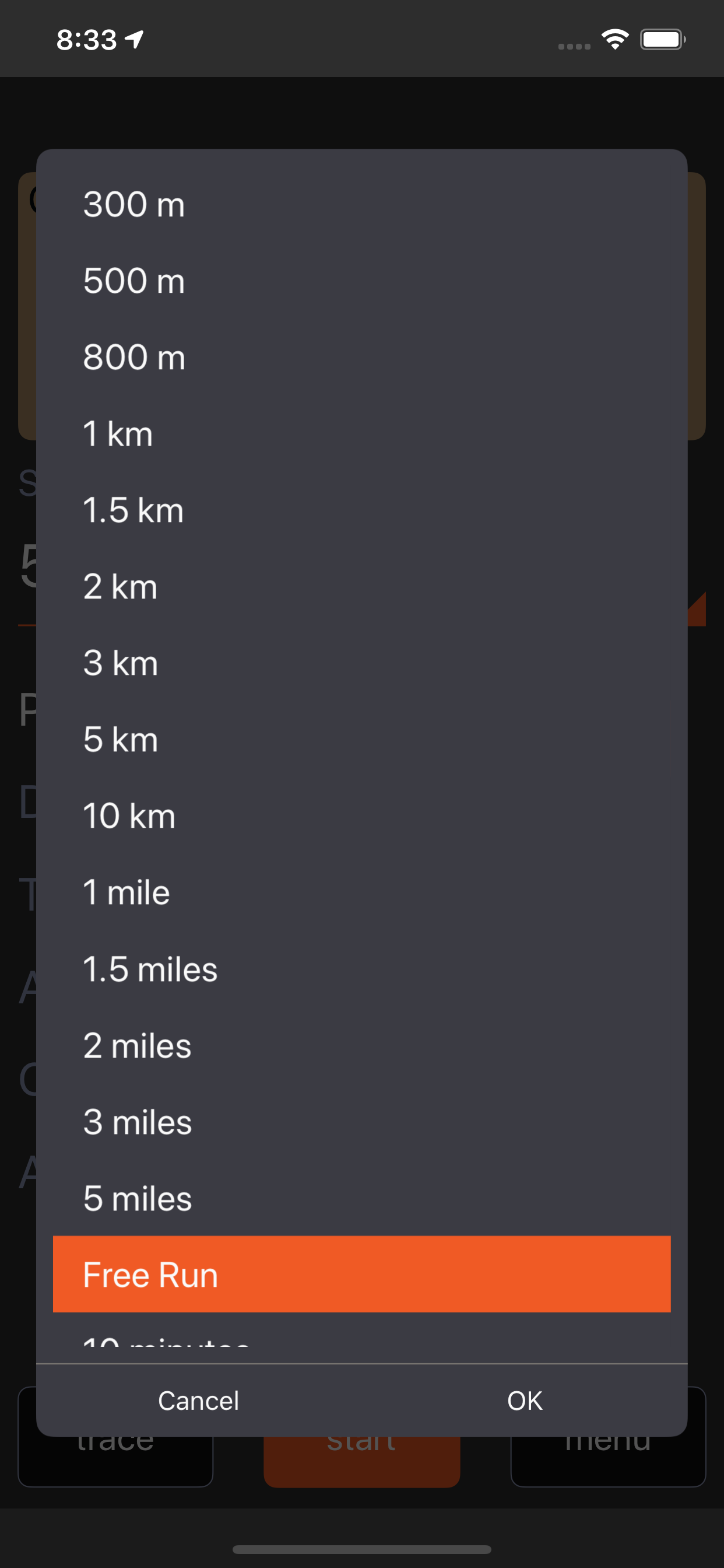Confirm selection with OK button
The image size is (724, 1568).
coord(525,1401)
